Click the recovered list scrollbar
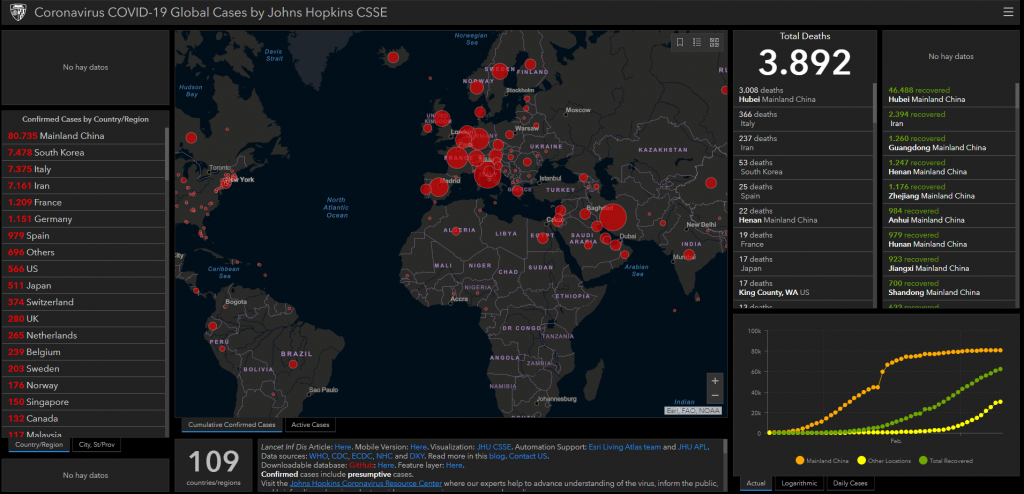The width and height of the screenshot is (1024, 494). [x=1016, y=95]
